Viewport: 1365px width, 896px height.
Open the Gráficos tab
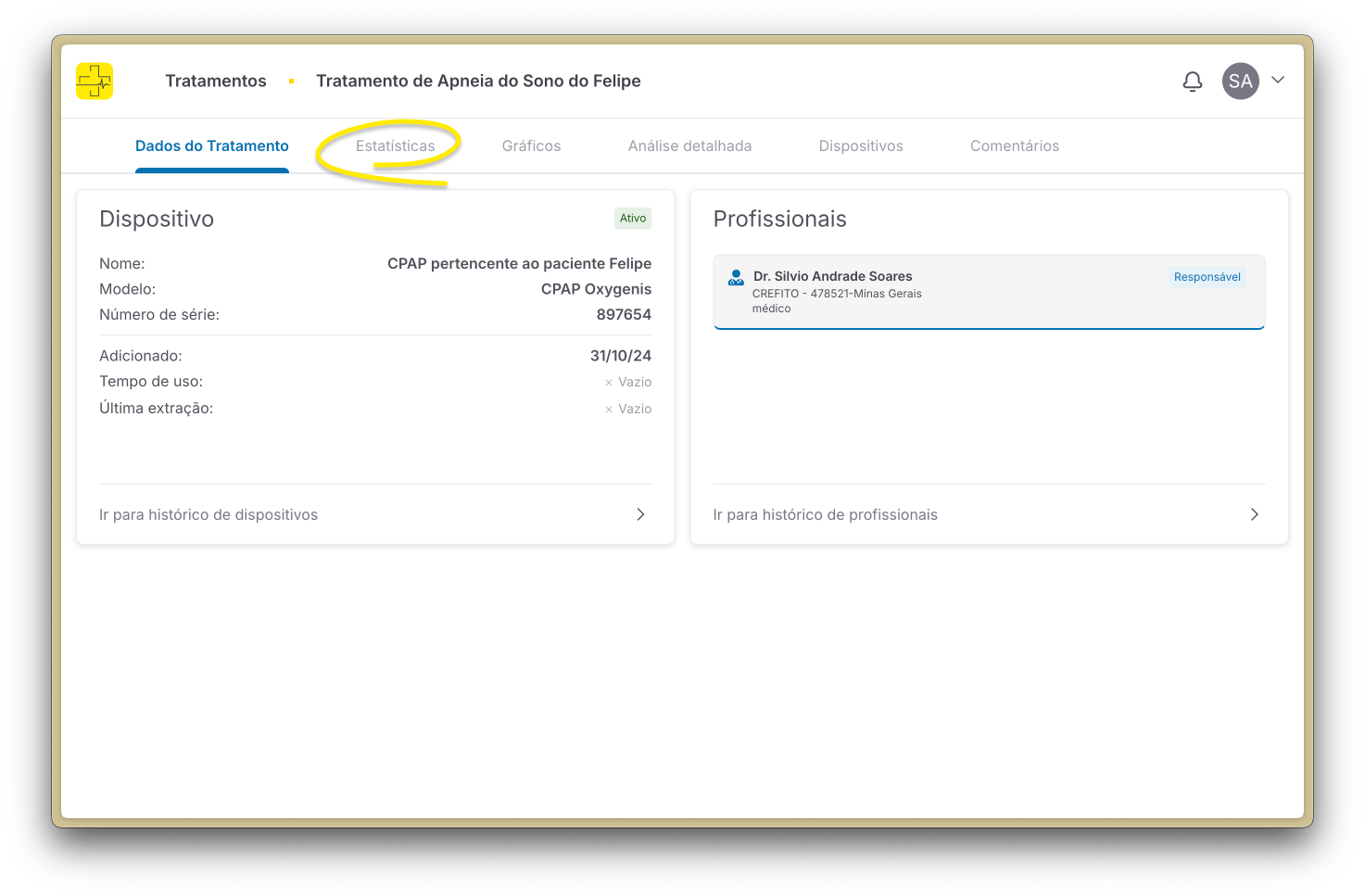(x=531, y=146)
